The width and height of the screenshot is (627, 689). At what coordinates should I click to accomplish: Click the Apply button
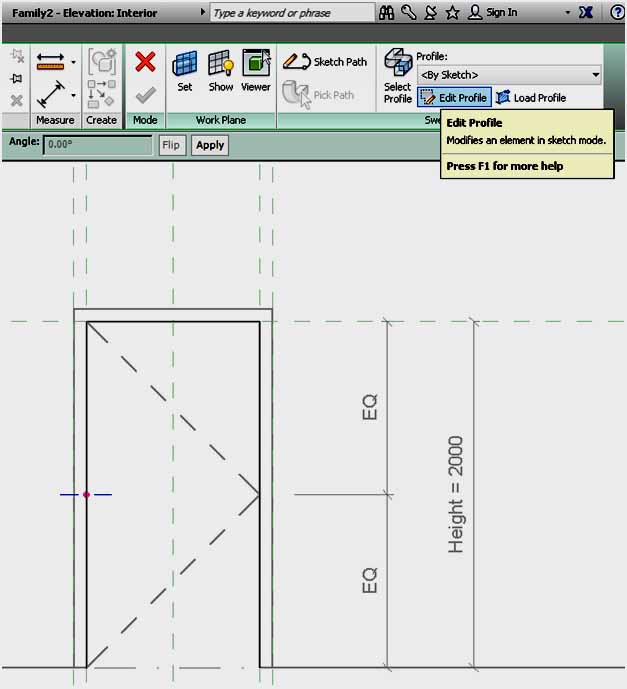210,145
